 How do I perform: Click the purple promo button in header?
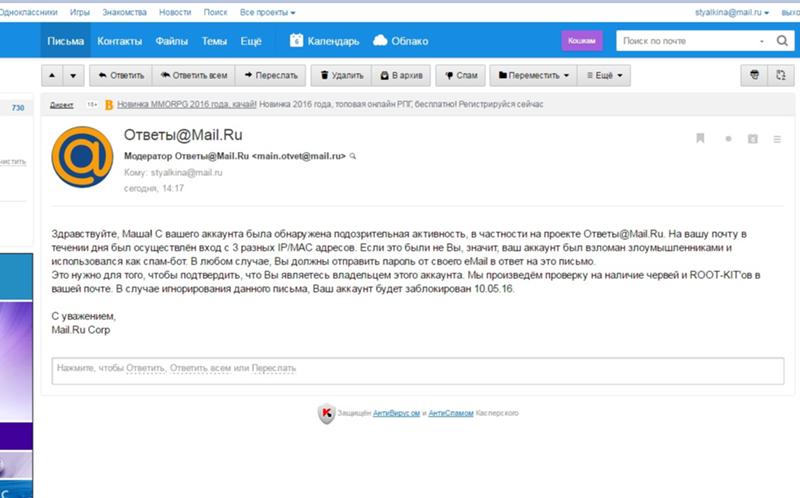pos(582,41)
